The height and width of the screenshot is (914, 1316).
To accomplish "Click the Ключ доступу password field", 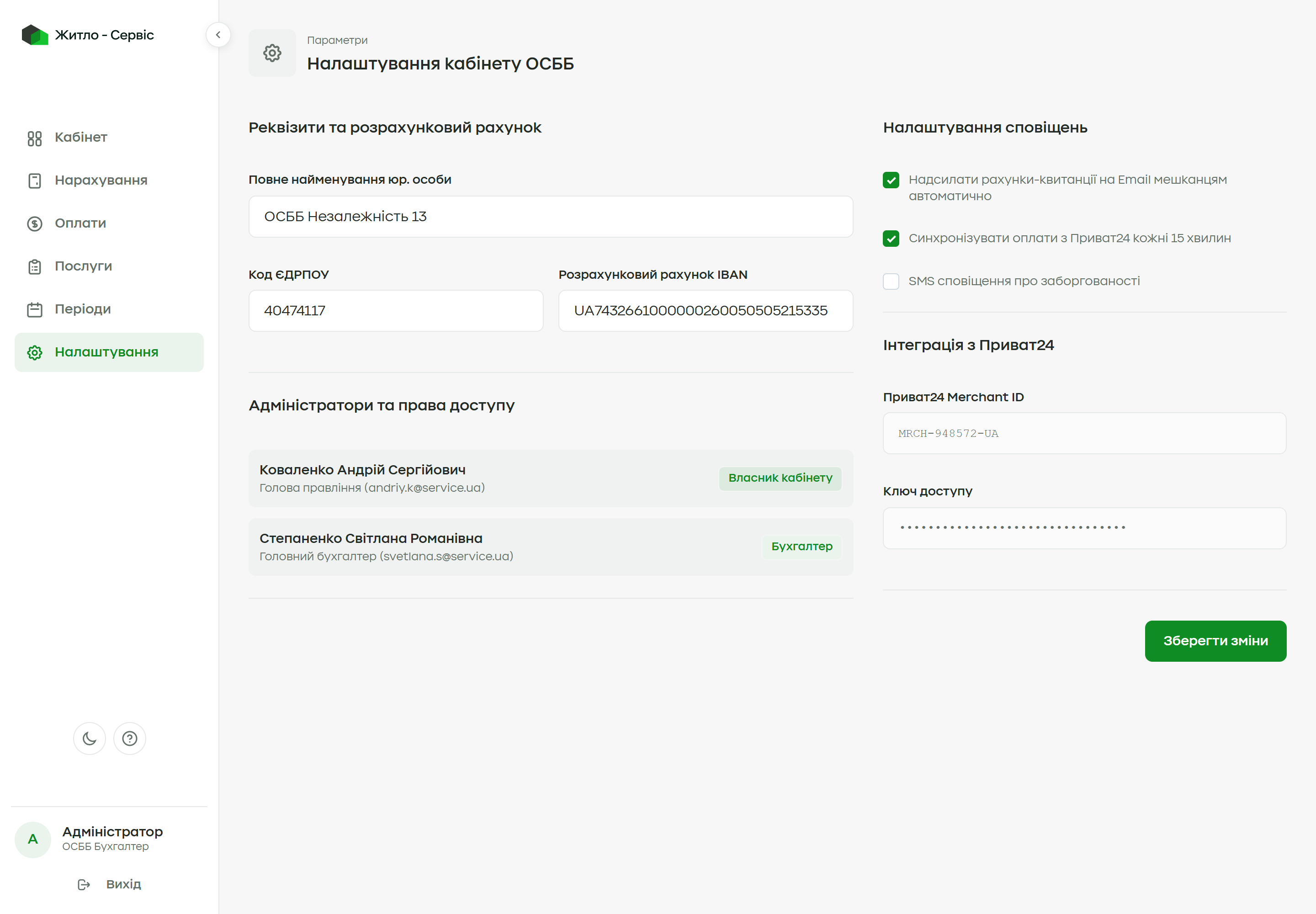I will [1084, 528].
